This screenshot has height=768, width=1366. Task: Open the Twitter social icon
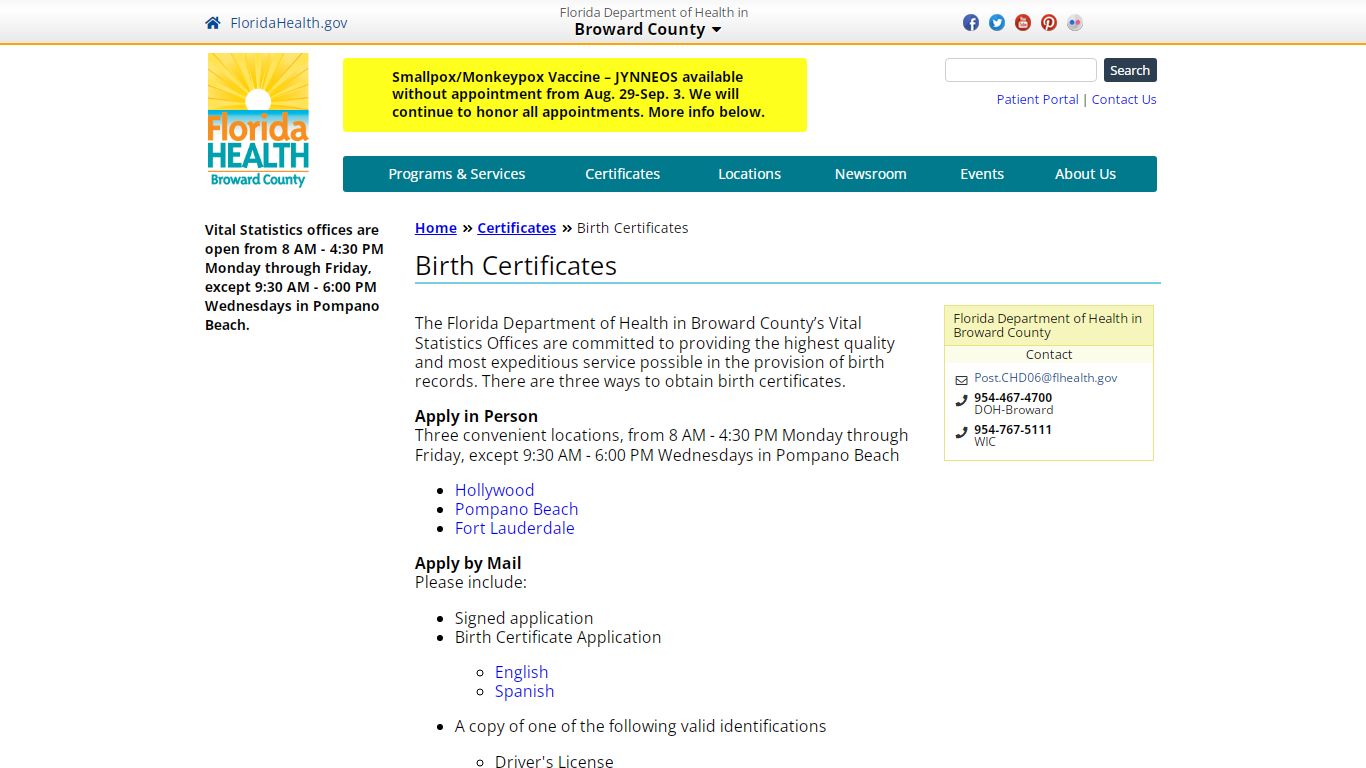[x=997, y=23]
